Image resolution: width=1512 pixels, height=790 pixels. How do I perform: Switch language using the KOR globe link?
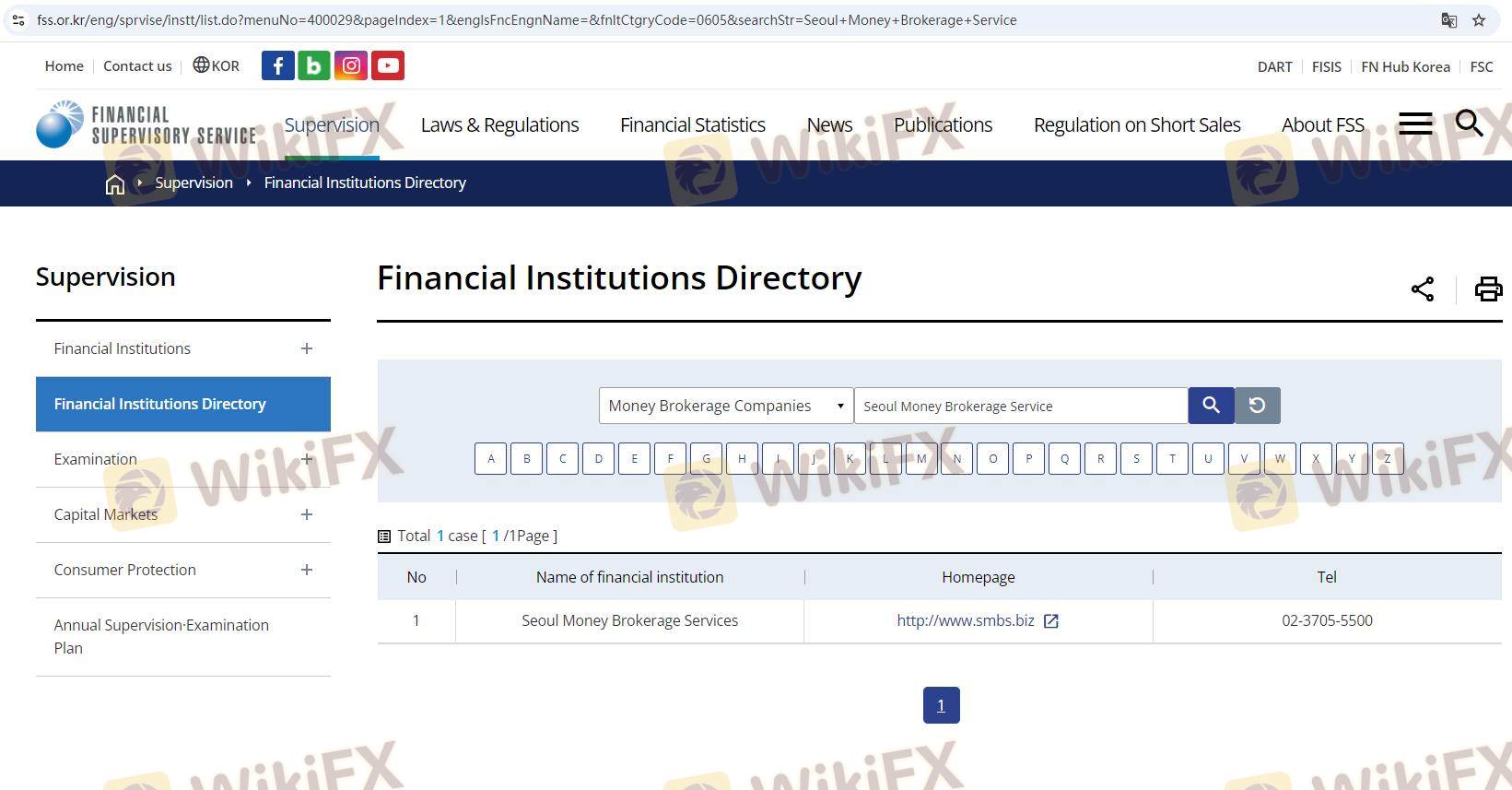(216, 65)
